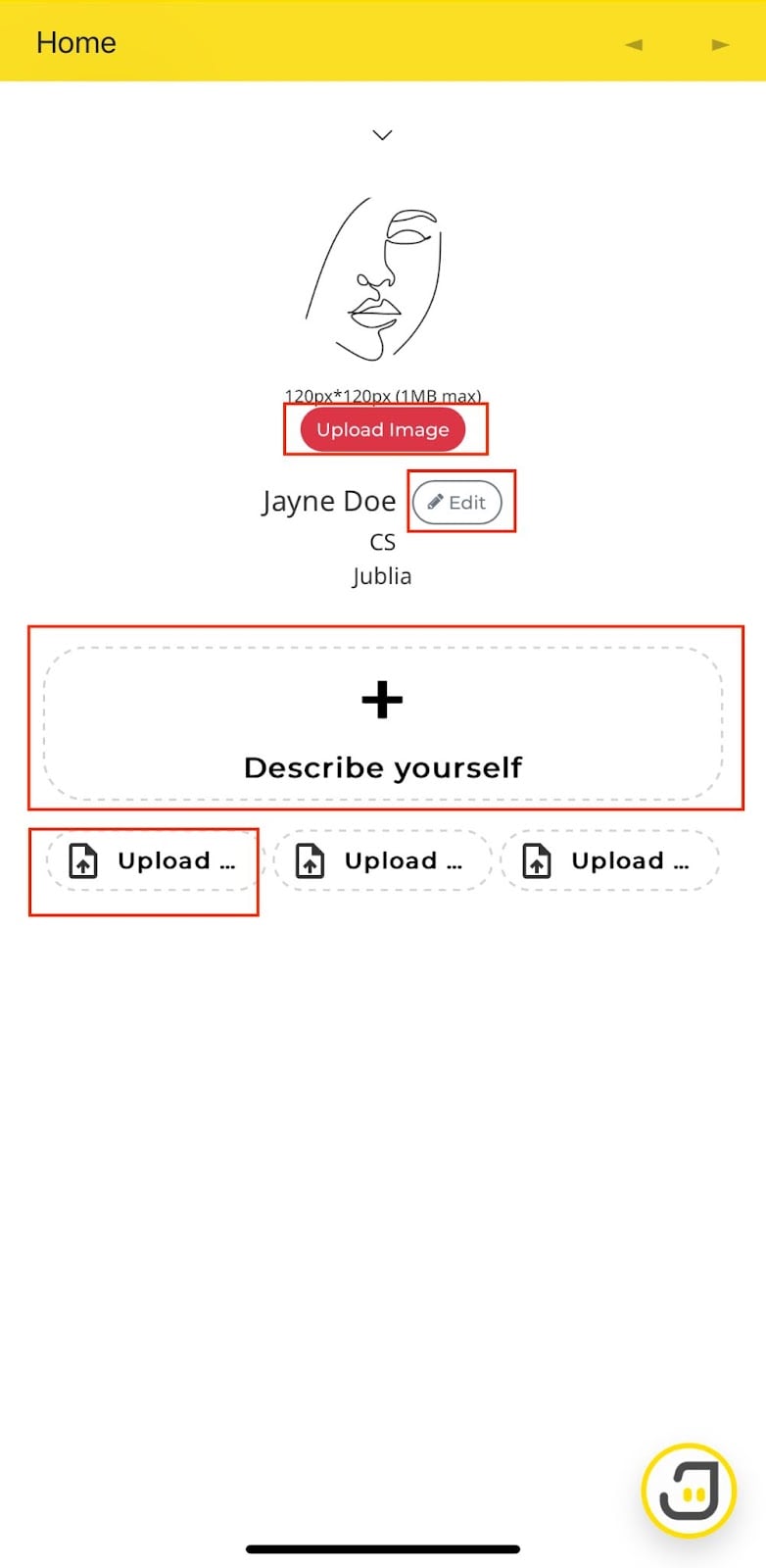Tap the forward arrow in the yellow header

[720, 44]
